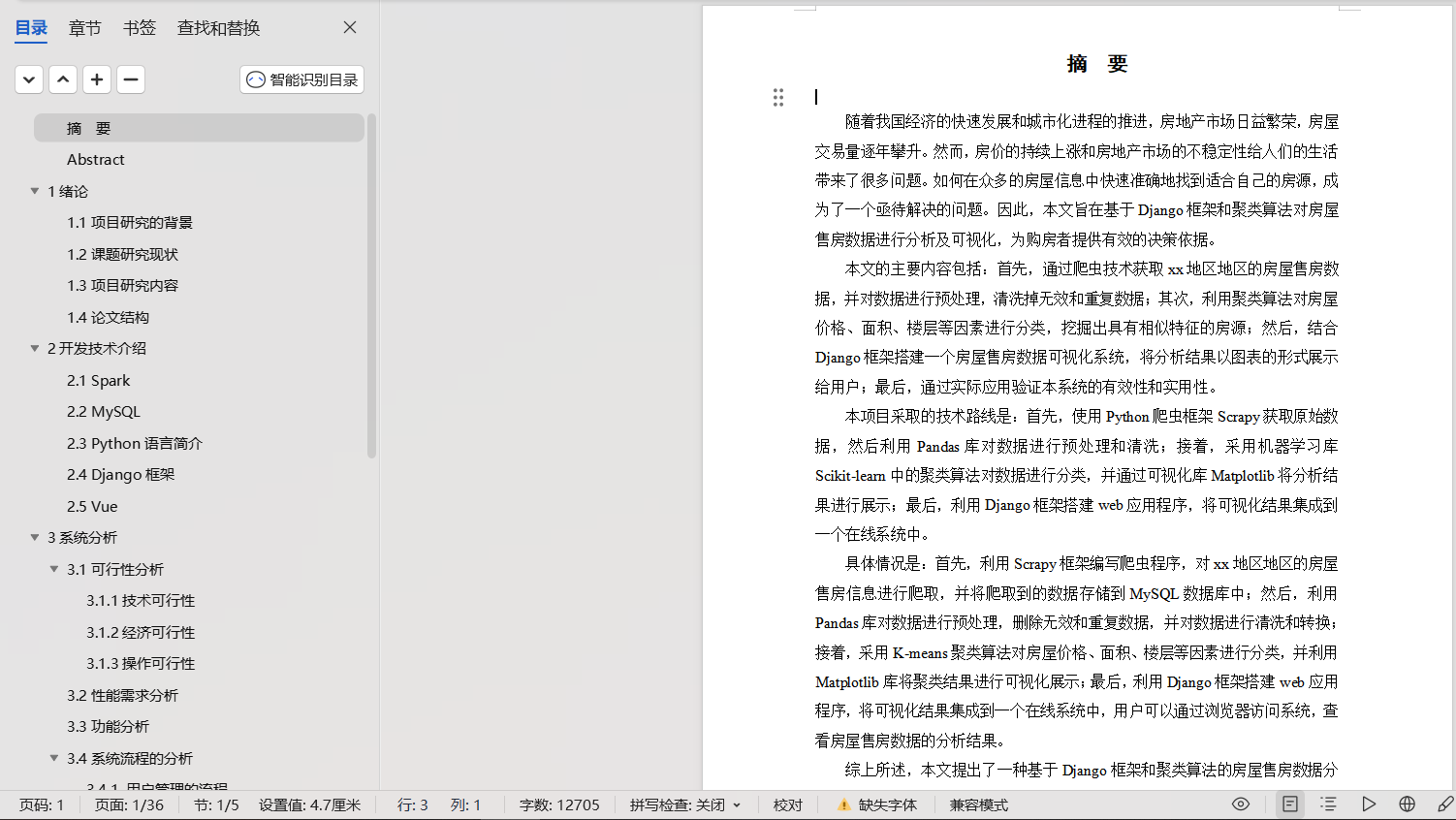Open the 查找和替换 tab

pos(218,28)
